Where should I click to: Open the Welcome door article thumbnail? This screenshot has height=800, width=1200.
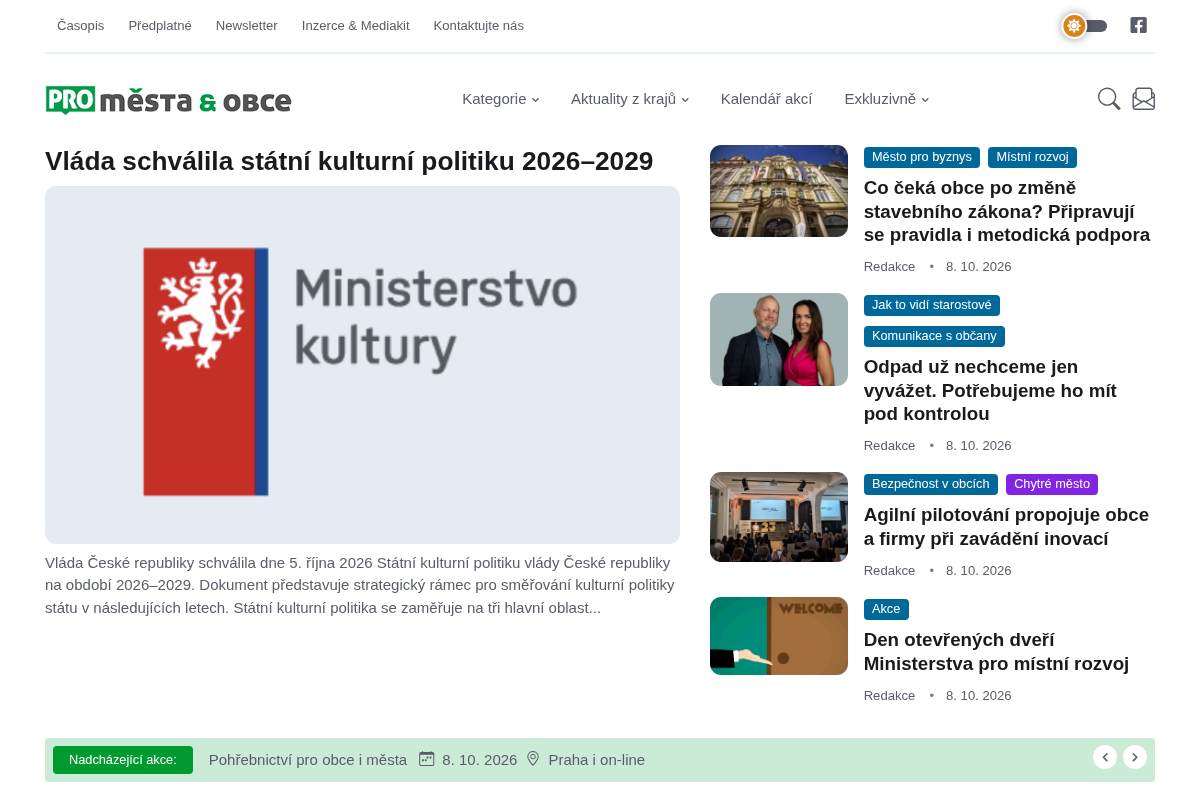tap(779, 636)
